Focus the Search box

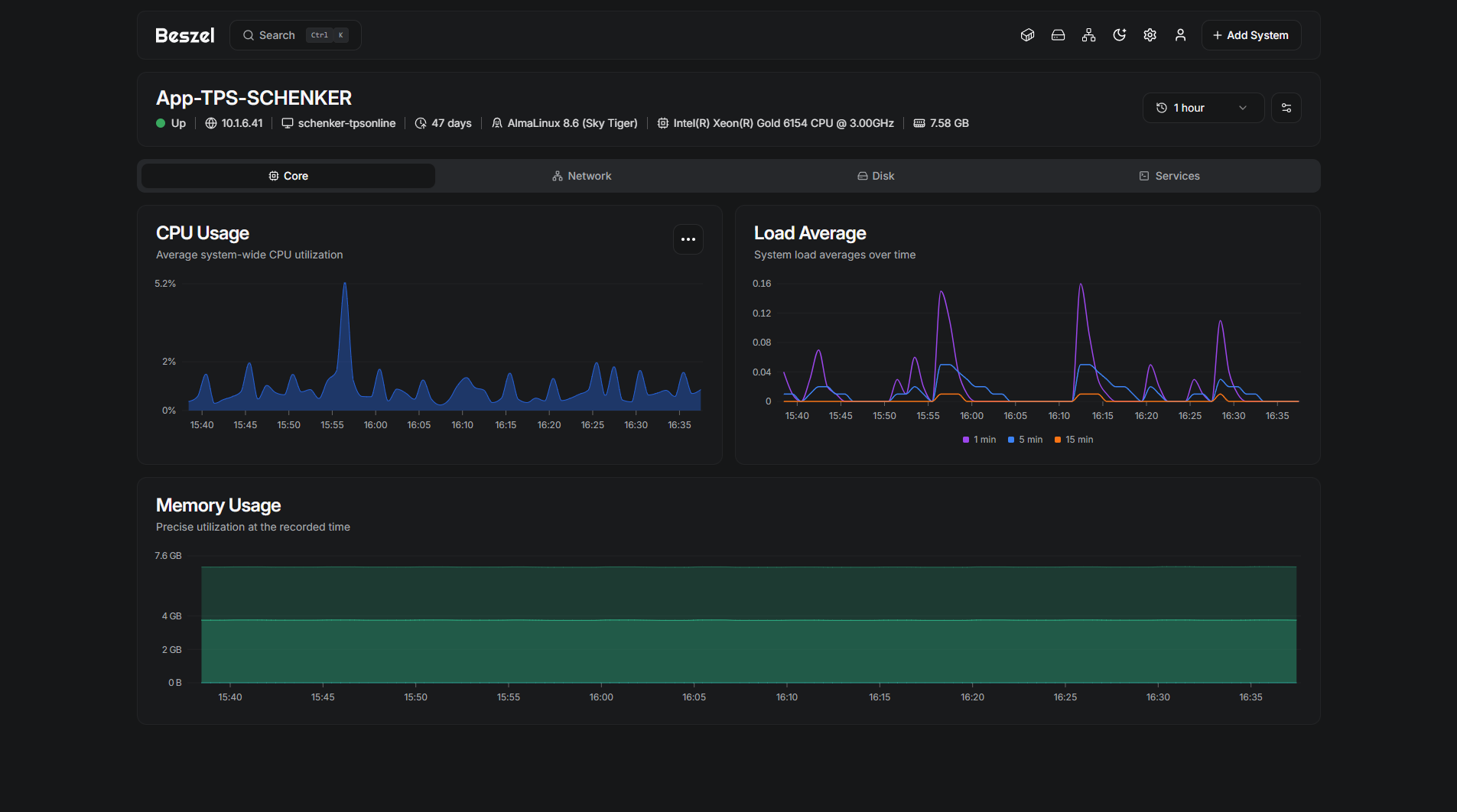click(x=295, y=35)
